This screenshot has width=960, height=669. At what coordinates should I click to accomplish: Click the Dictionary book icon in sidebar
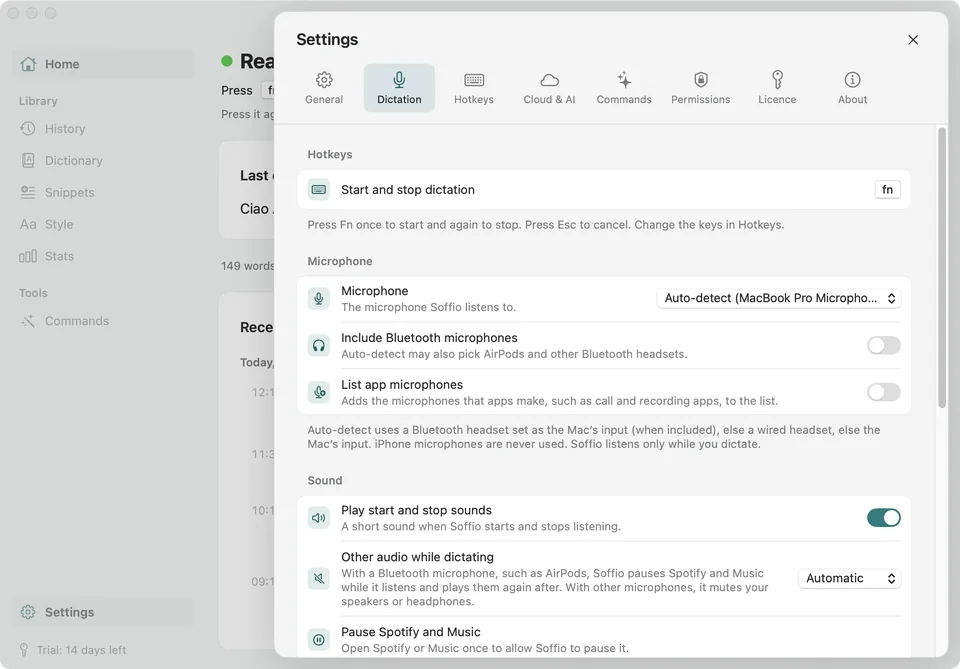(28, 160)
